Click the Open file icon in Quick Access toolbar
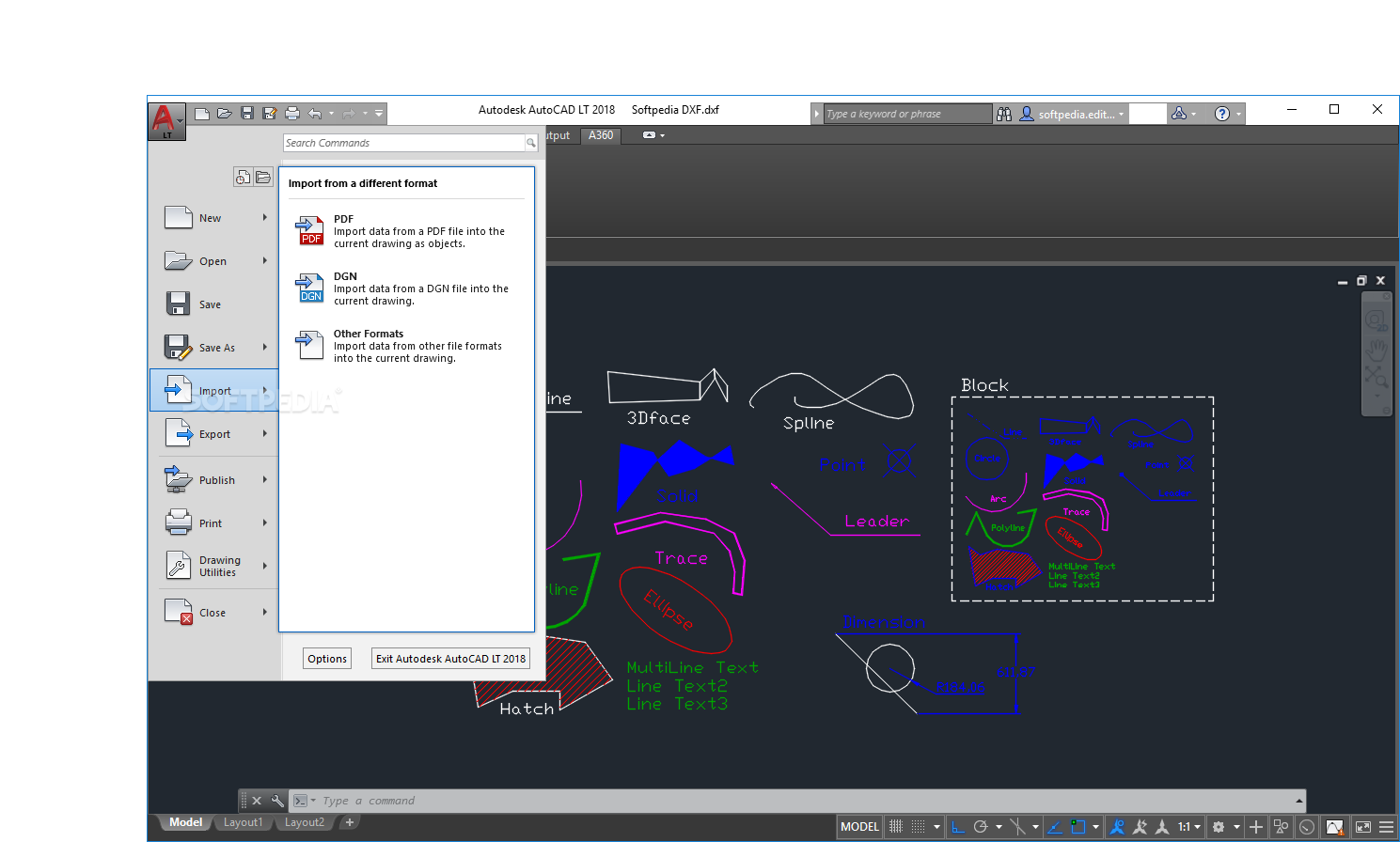The image size is (1400, 842). [x=225, y=114]
